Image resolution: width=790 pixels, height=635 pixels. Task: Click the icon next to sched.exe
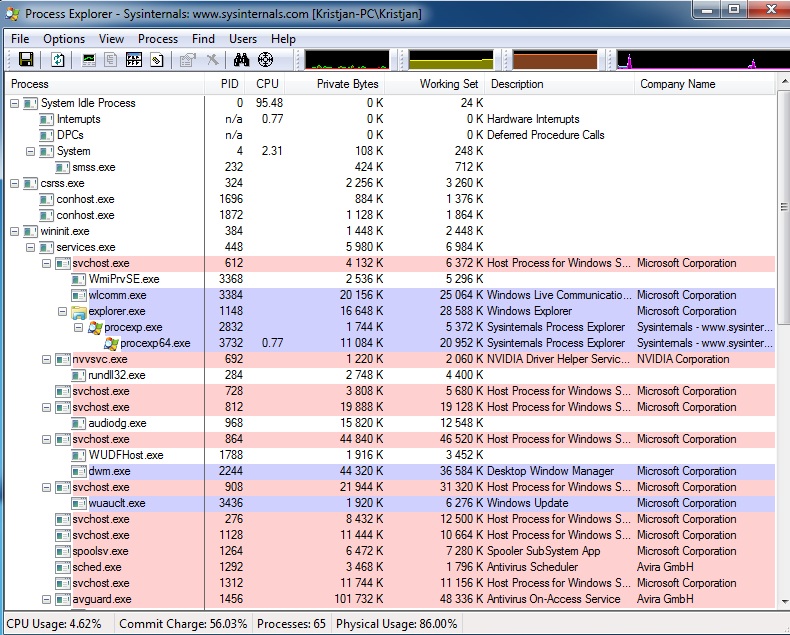tap(62, 567)
